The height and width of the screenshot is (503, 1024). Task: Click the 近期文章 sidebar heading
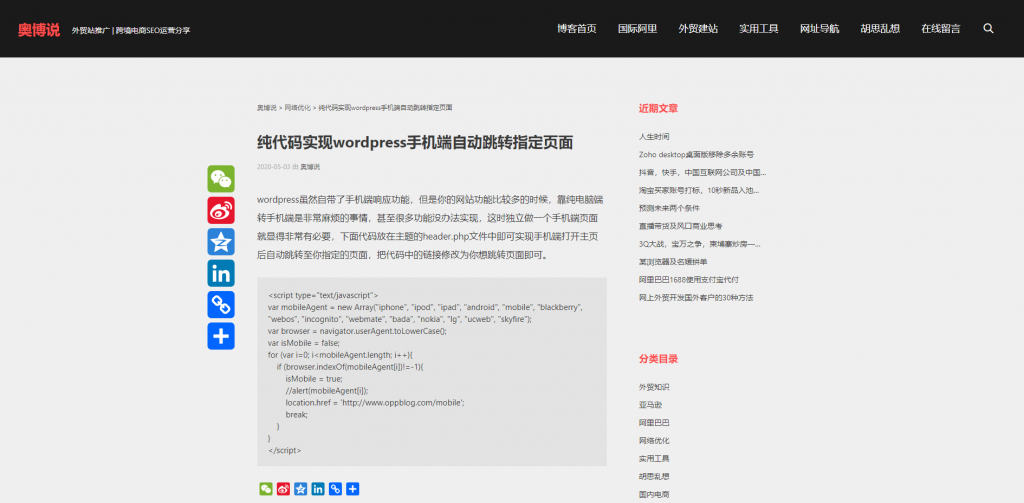point(658,108)
